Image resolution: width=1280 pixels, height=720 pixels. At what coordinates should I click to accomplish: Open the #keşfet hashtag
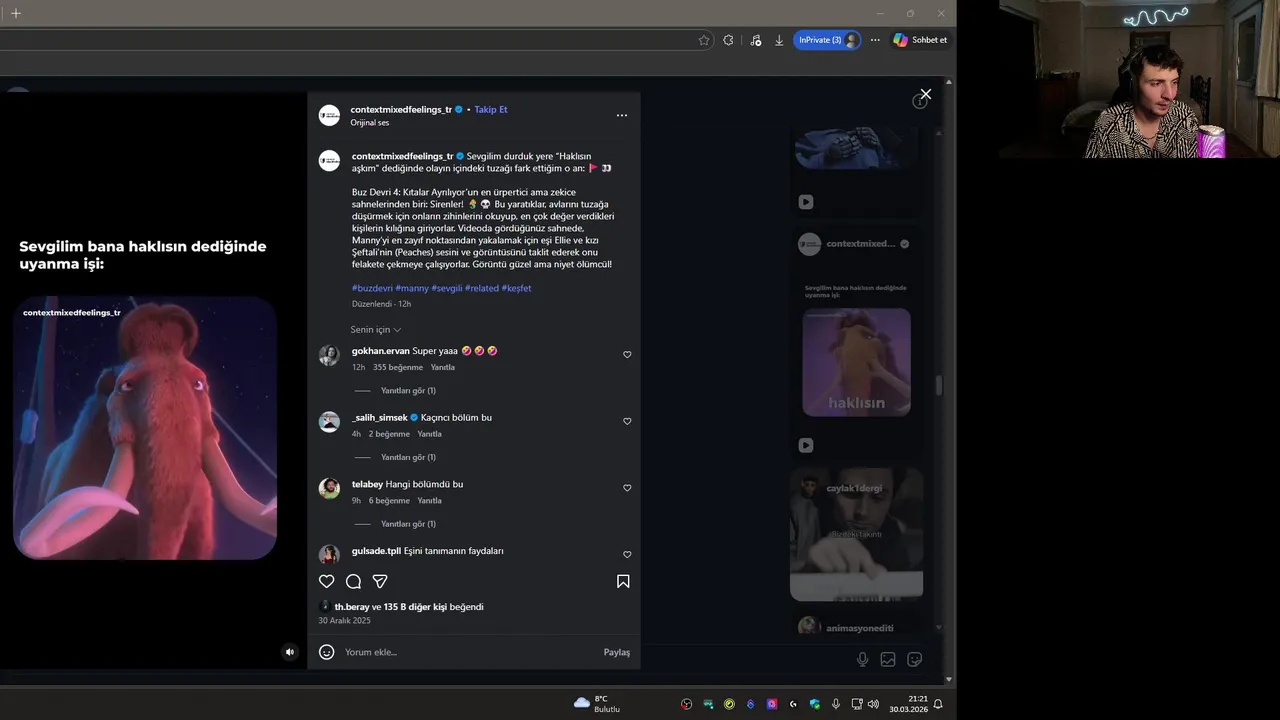[x=517, y=288]
